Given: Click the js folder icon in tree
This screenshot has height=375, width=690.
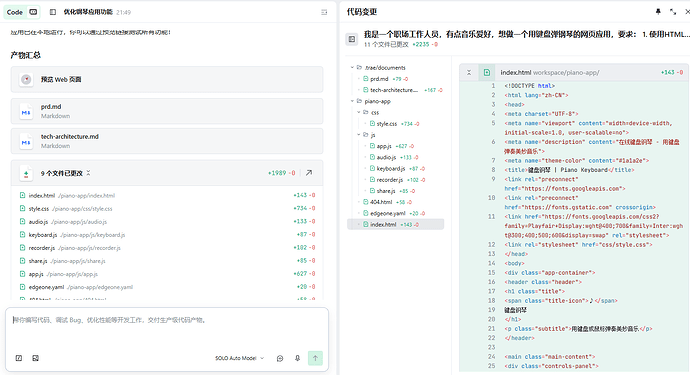Looking at the screenshot, I should point(366,135).
